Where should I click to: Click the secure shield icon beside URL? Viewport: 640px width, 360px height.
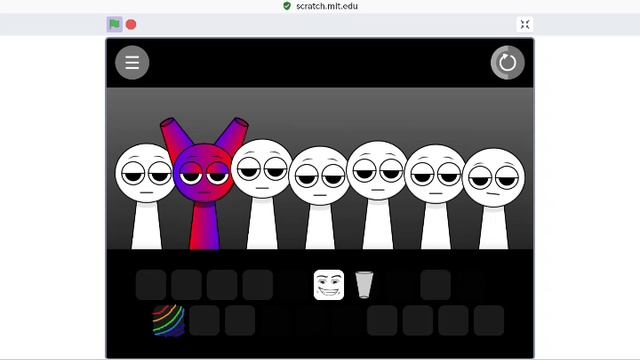pos(287,6)
